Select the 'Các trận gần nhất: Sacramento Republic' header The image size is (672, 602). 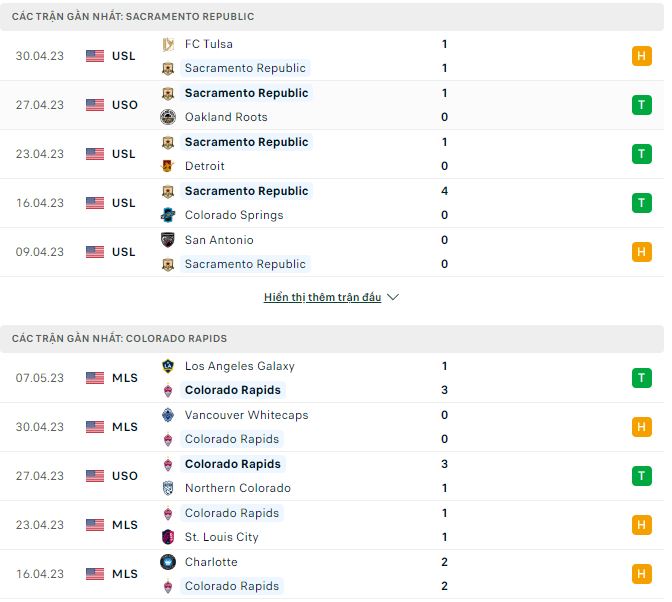(133, 17)
